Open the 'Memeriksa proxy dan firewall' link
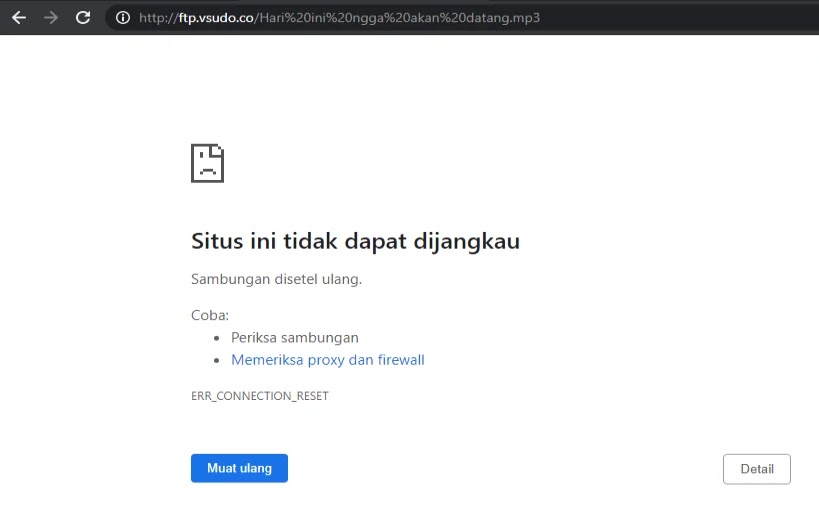The width and height of the screenshot is (819, 528). [x=327, y=360]
